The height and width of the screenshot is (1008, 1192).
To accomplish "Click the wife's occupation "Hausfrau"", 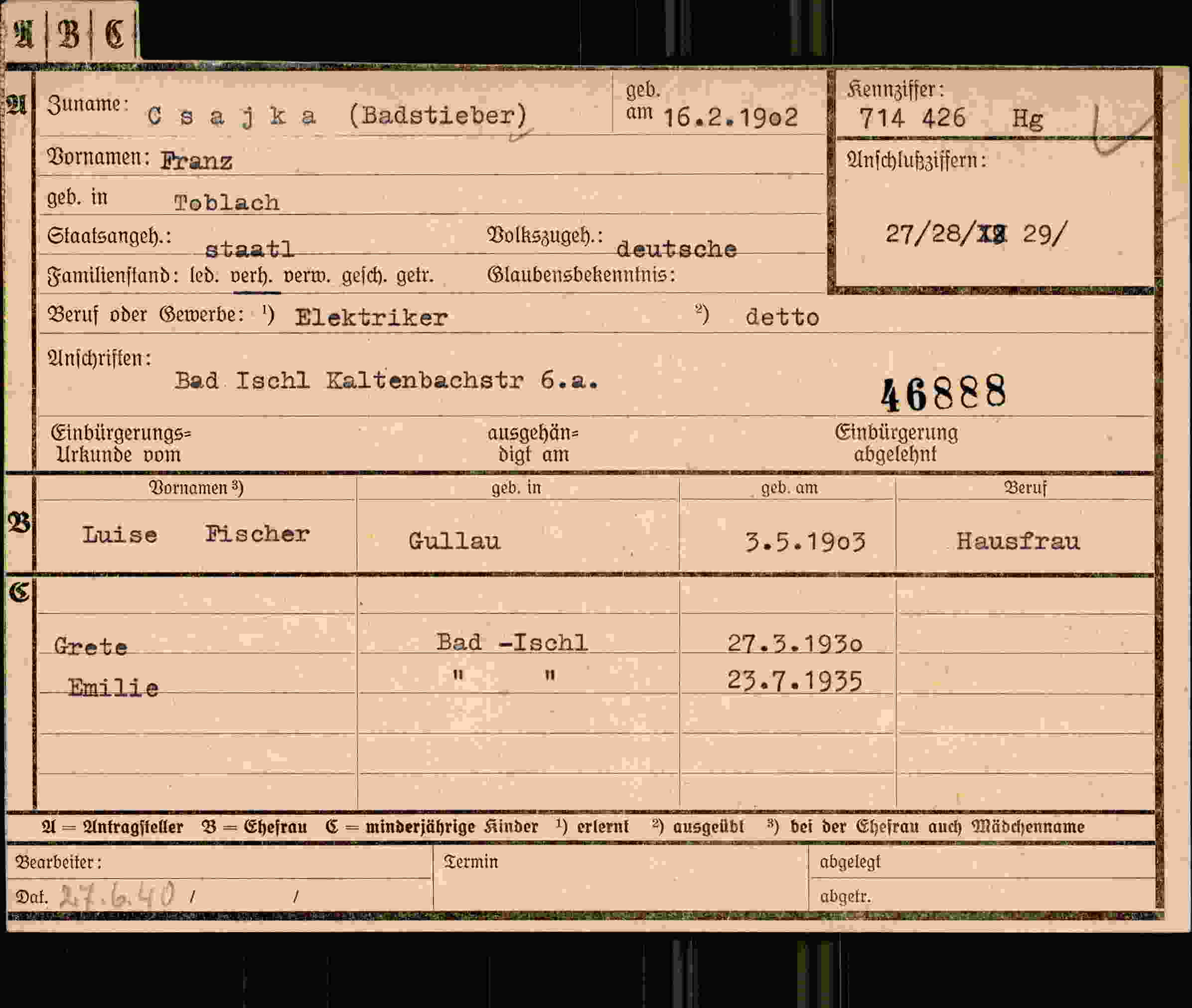I will [x=1018, y=541].
